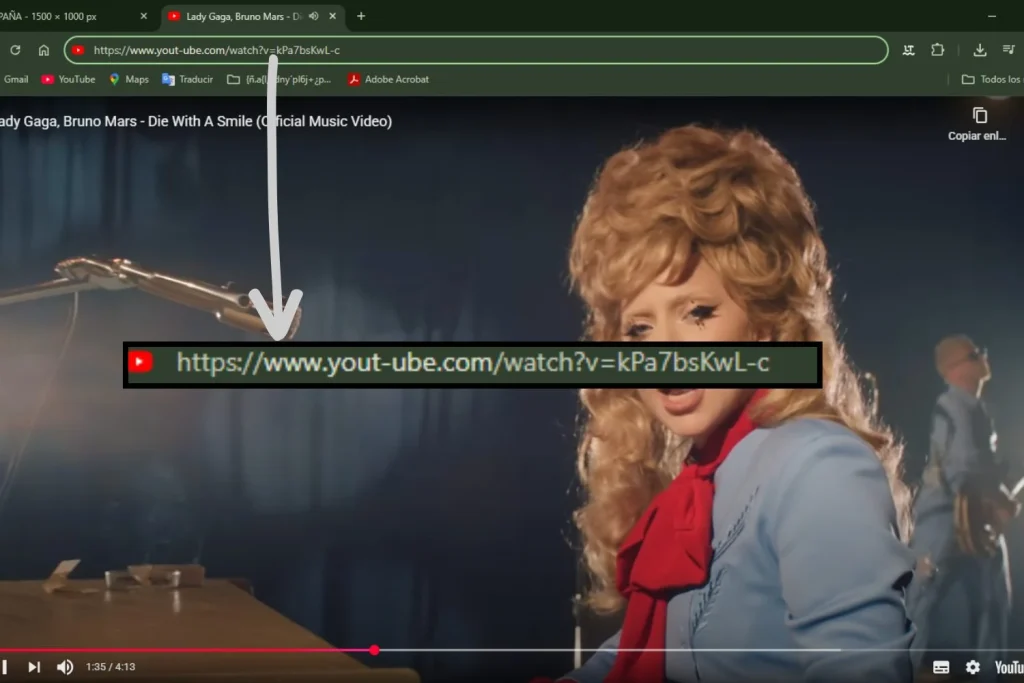1024x683 pixels.
Task: Click the refresh arrow next to the address bar
Action: pyautogui.click(x=14, y=49)
